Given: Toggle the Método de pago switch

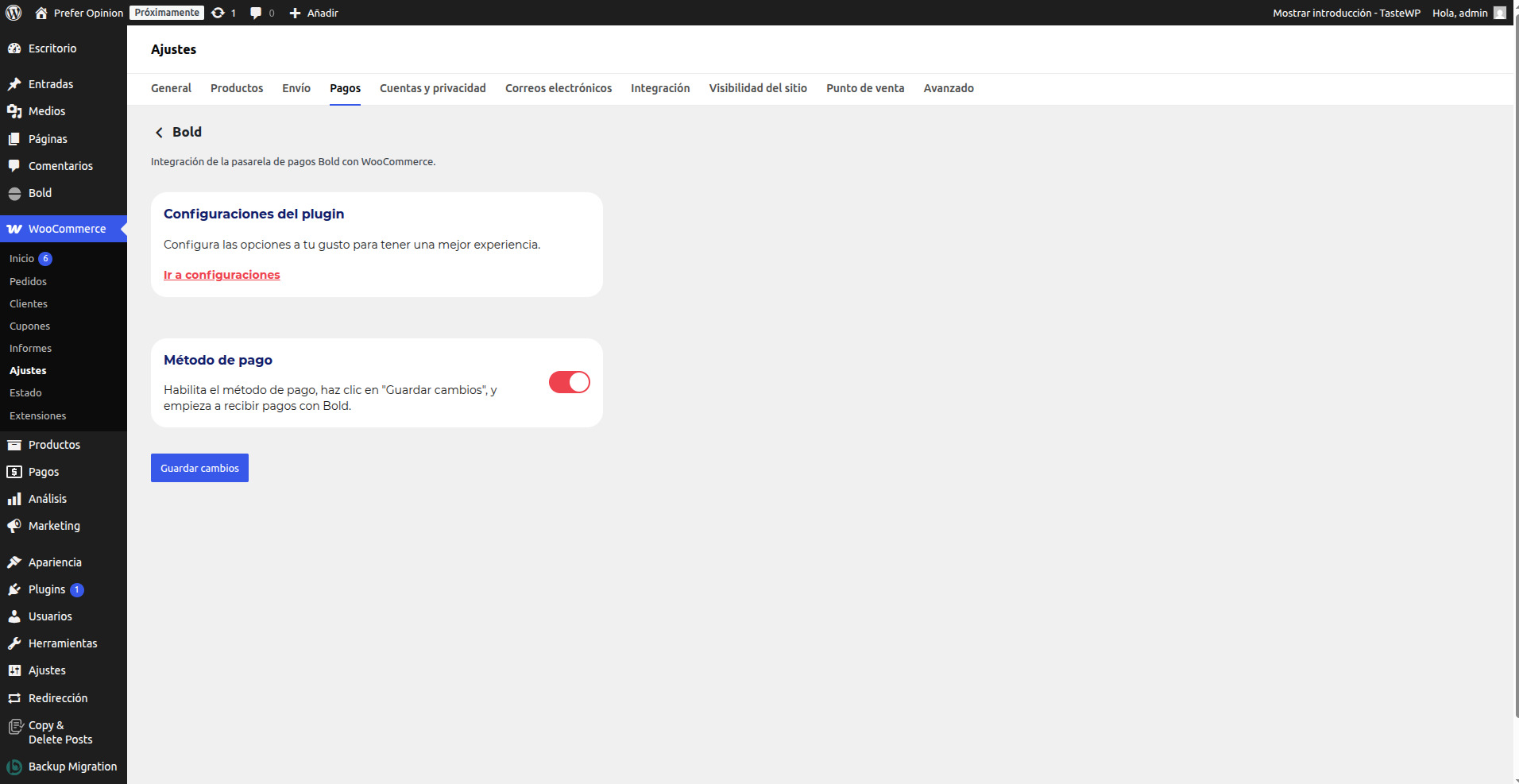Looking at the screenshot, I should click(x=570, y=382).
